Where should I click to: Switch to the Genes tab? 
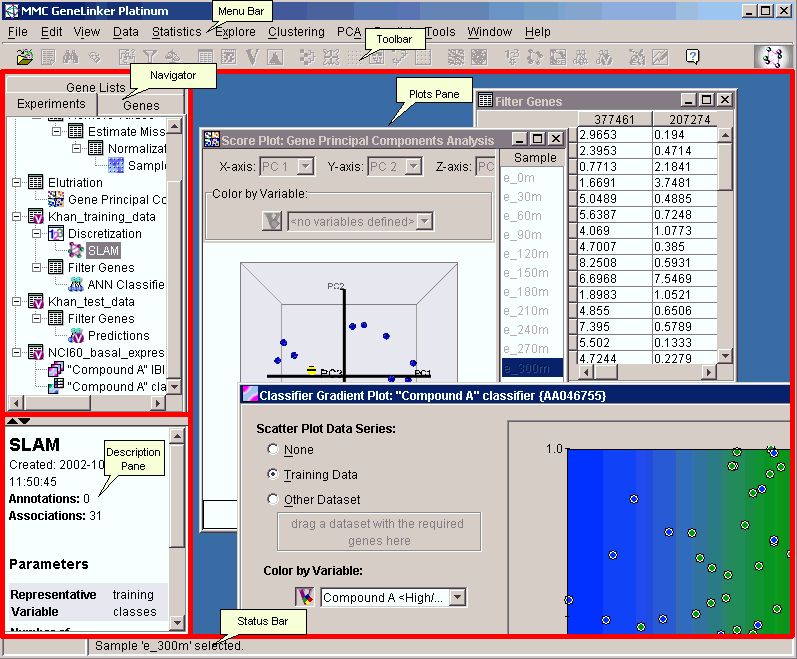tap(141, 105)
